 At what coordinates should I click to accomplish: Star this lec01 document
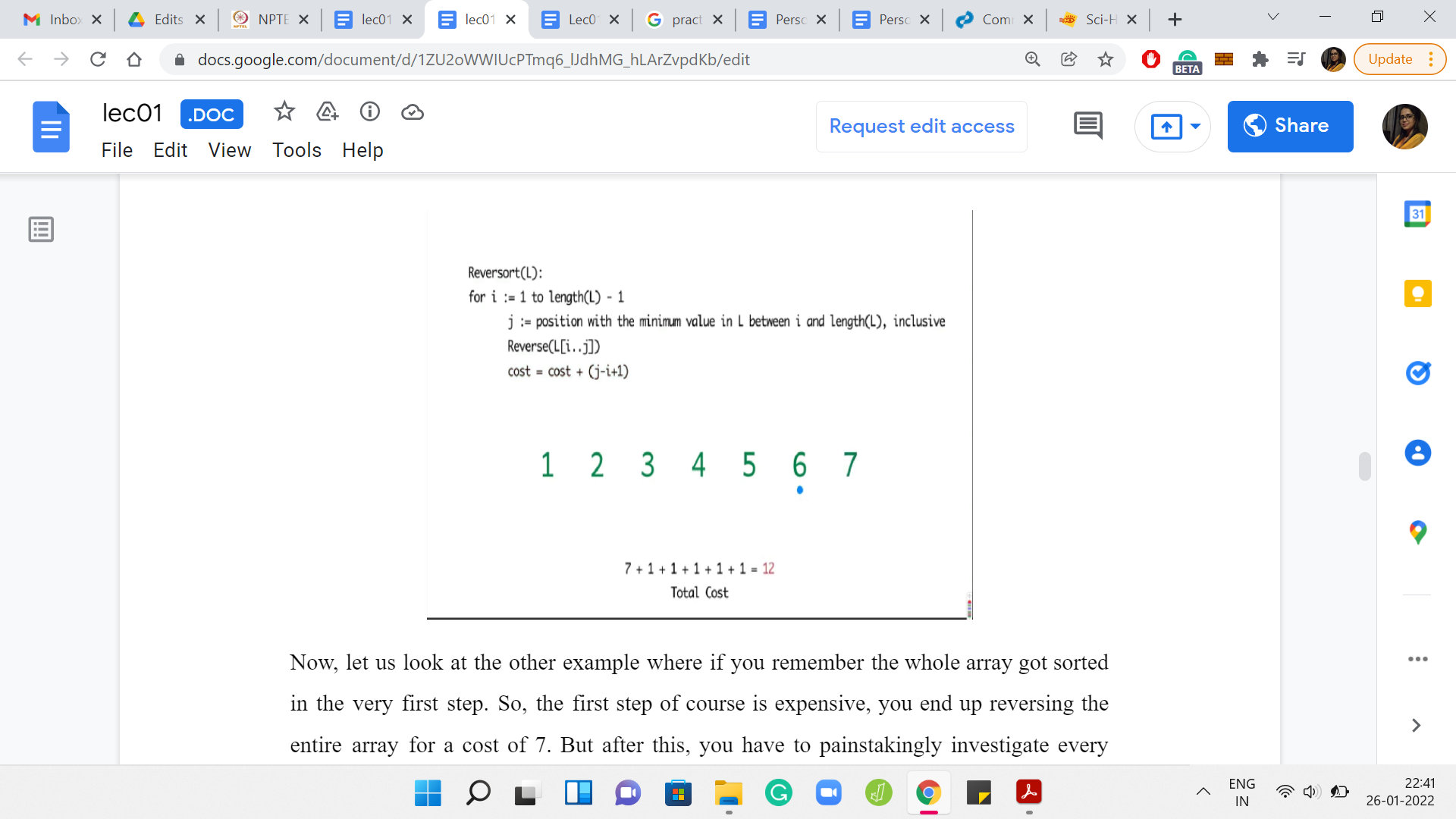click(x=284, y=112)
